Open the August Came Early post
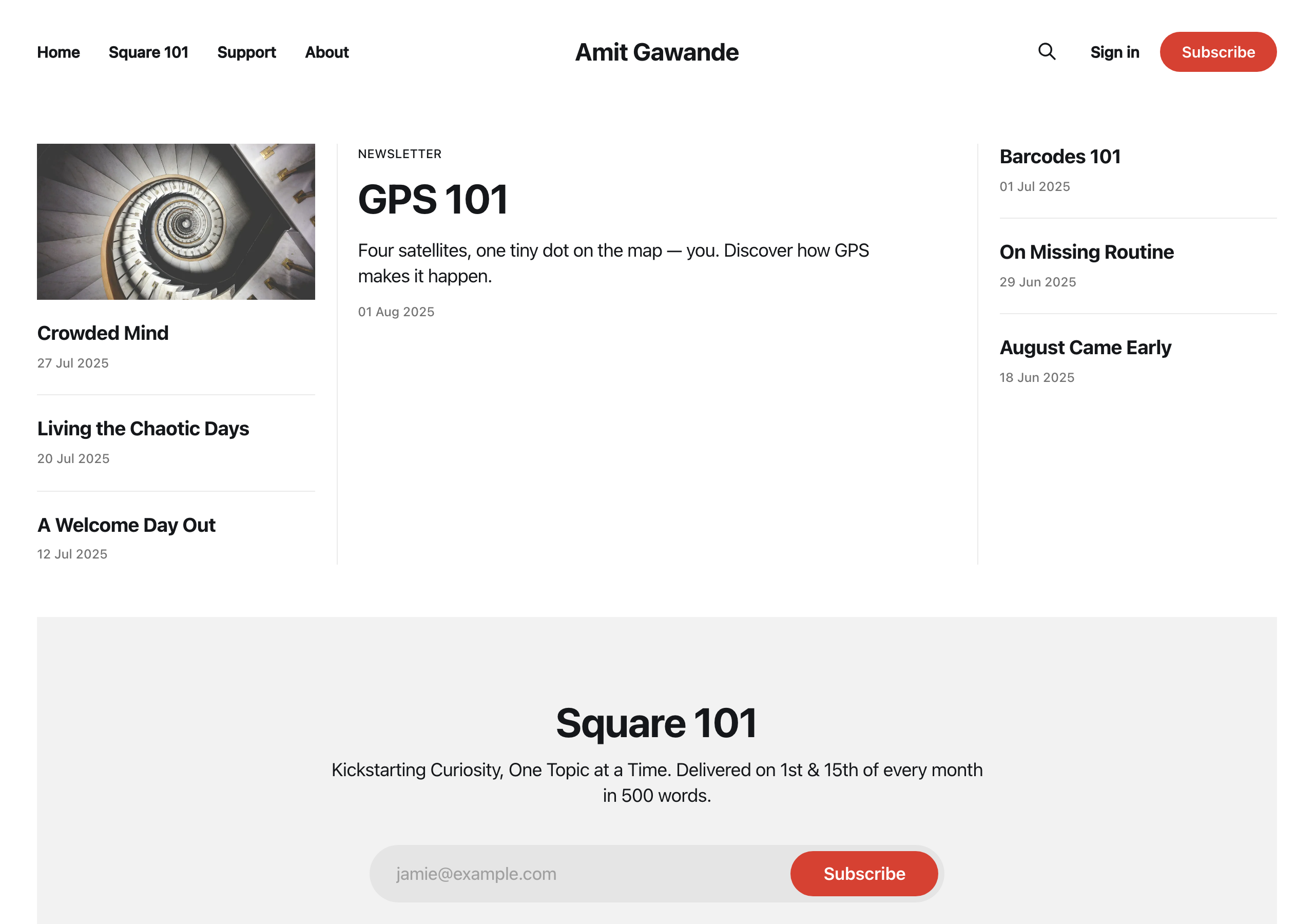 pyautogui.click(x=1085, y=348)
